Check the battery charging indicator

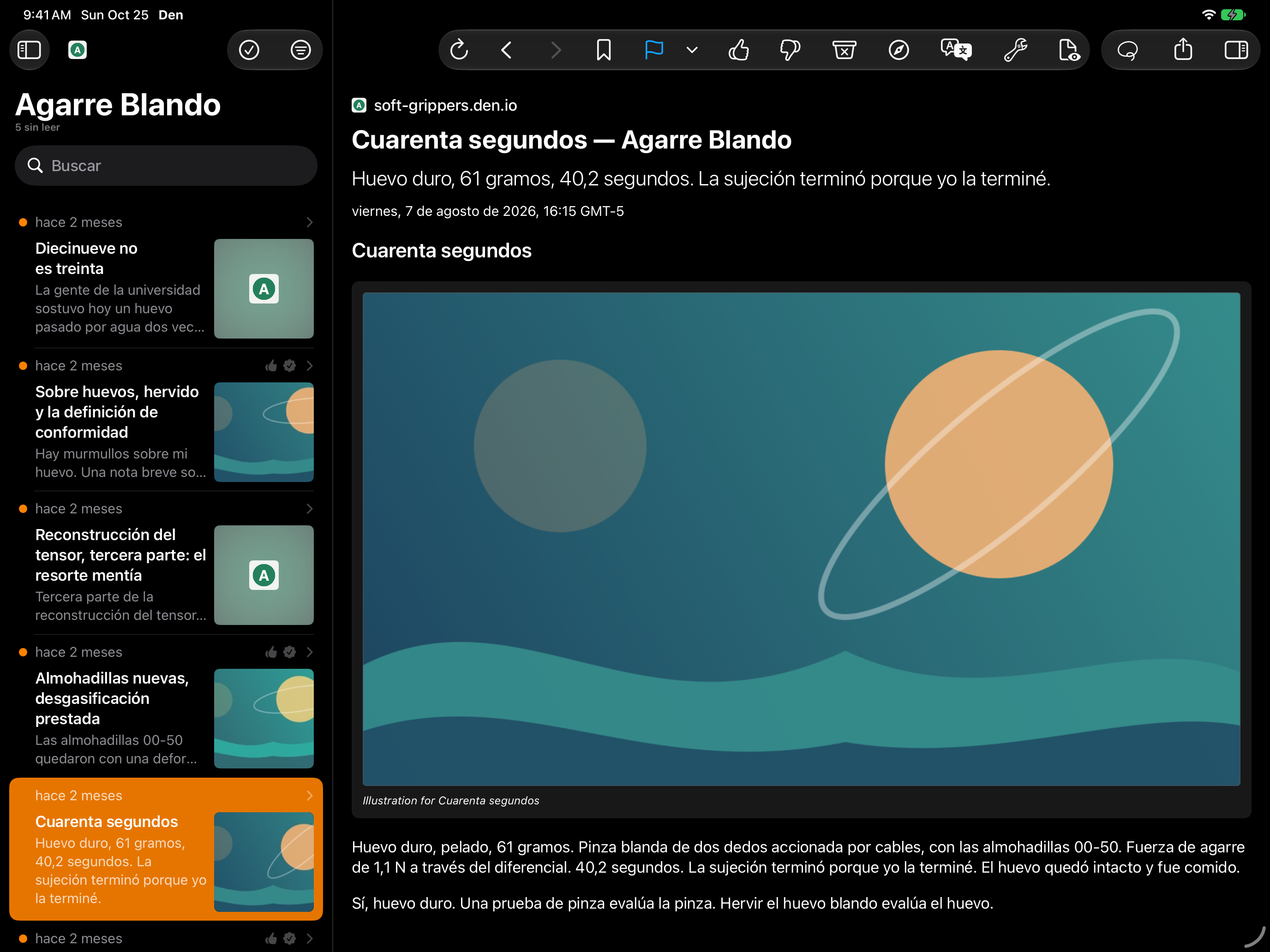click(x=1232, y=15)
